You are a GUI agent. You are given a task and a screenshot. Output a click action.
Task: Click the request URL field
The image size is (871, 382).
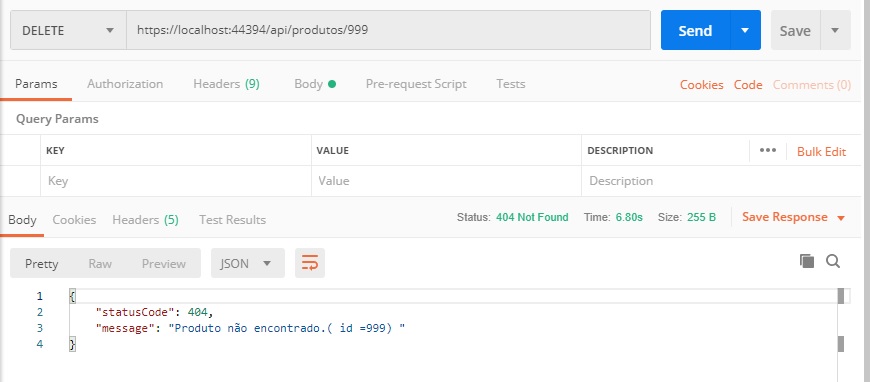point(388,31)
